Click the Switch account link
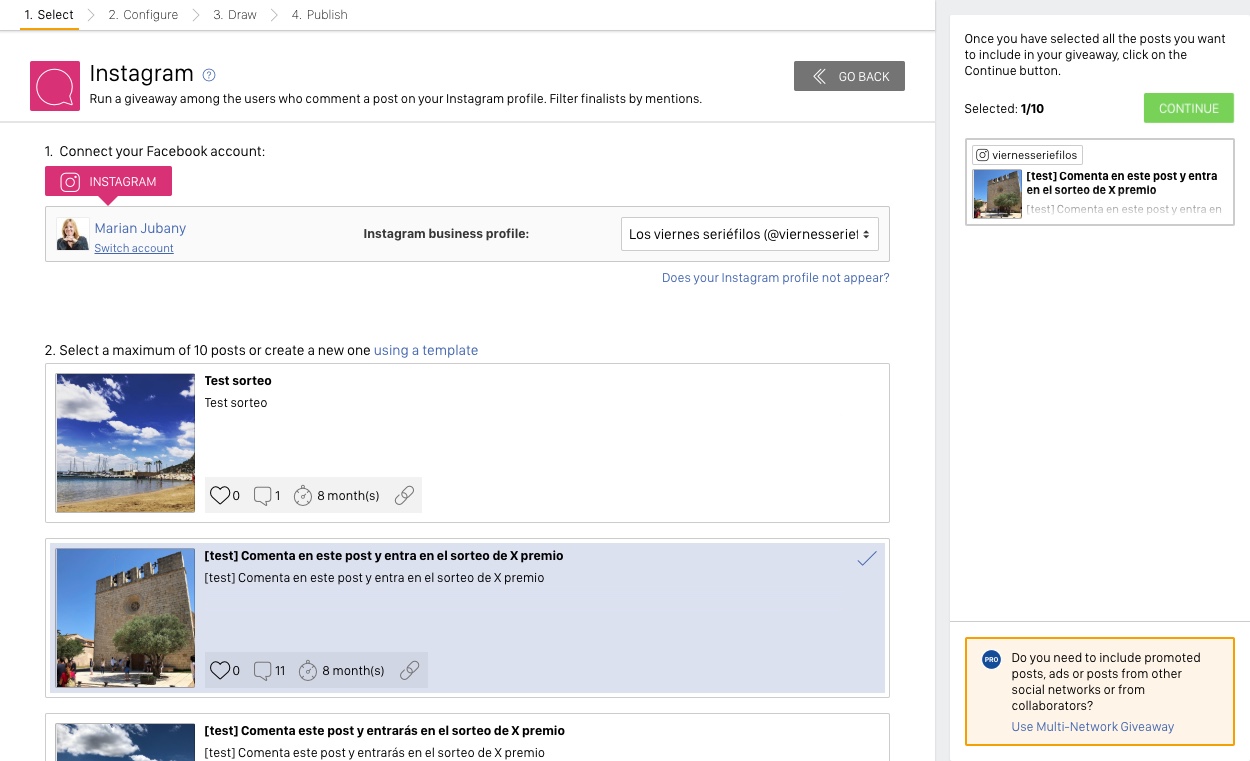 (x=134, y=248)
